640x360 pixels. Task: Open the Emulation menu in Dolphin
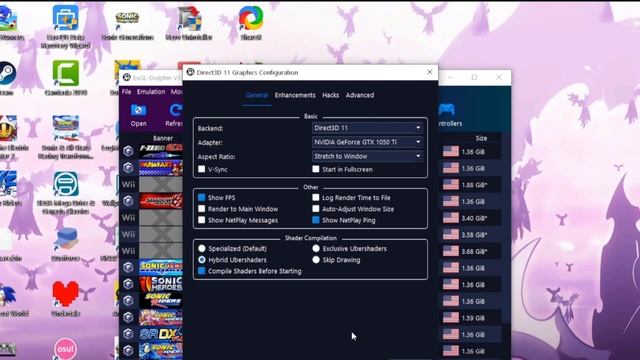point(151,92)
